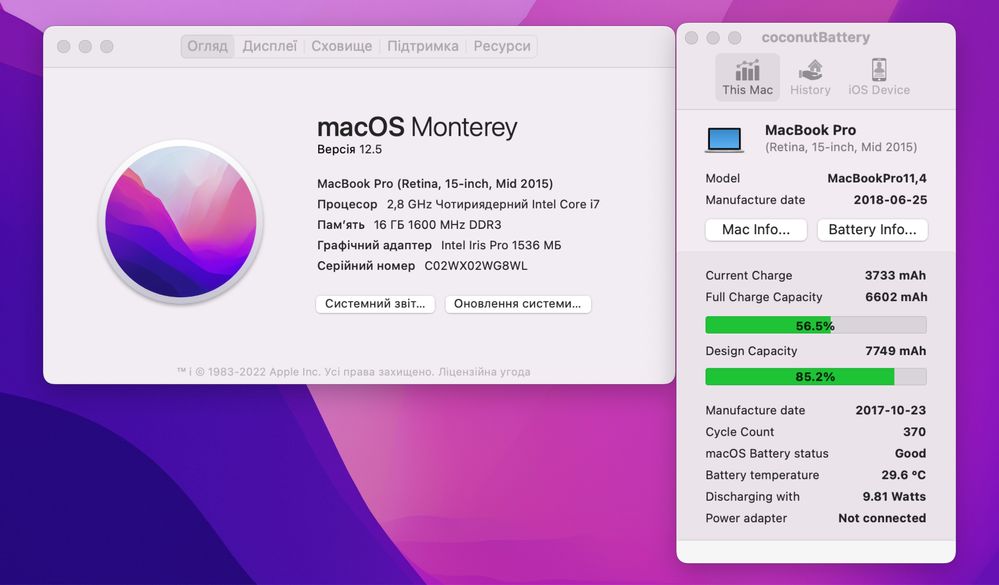Switch to the Ресурси tab
Viewport: 999px width, 585px height.
502,47
